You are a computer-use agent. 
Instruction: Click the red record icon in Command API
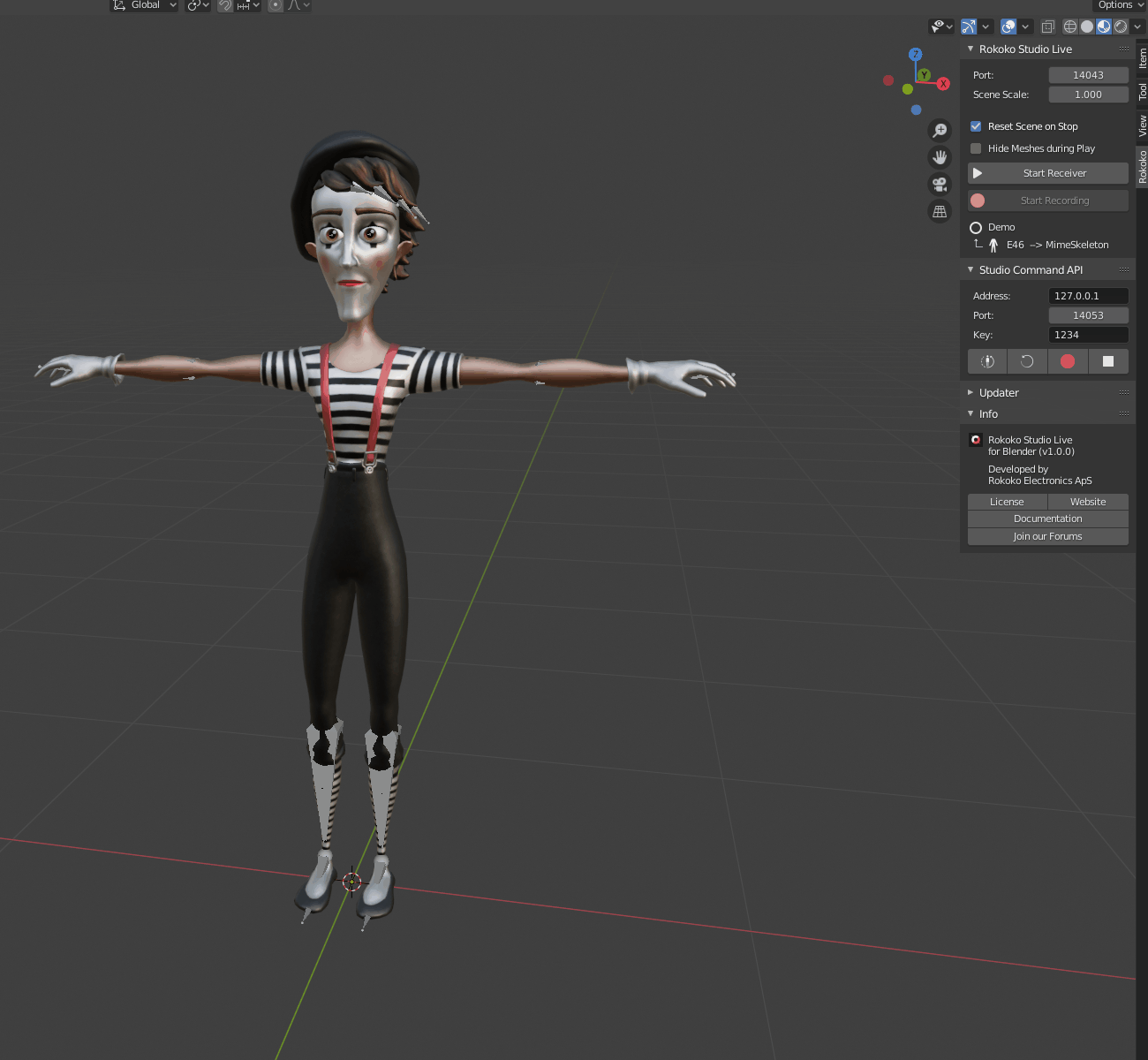(x=1068, y=361)
